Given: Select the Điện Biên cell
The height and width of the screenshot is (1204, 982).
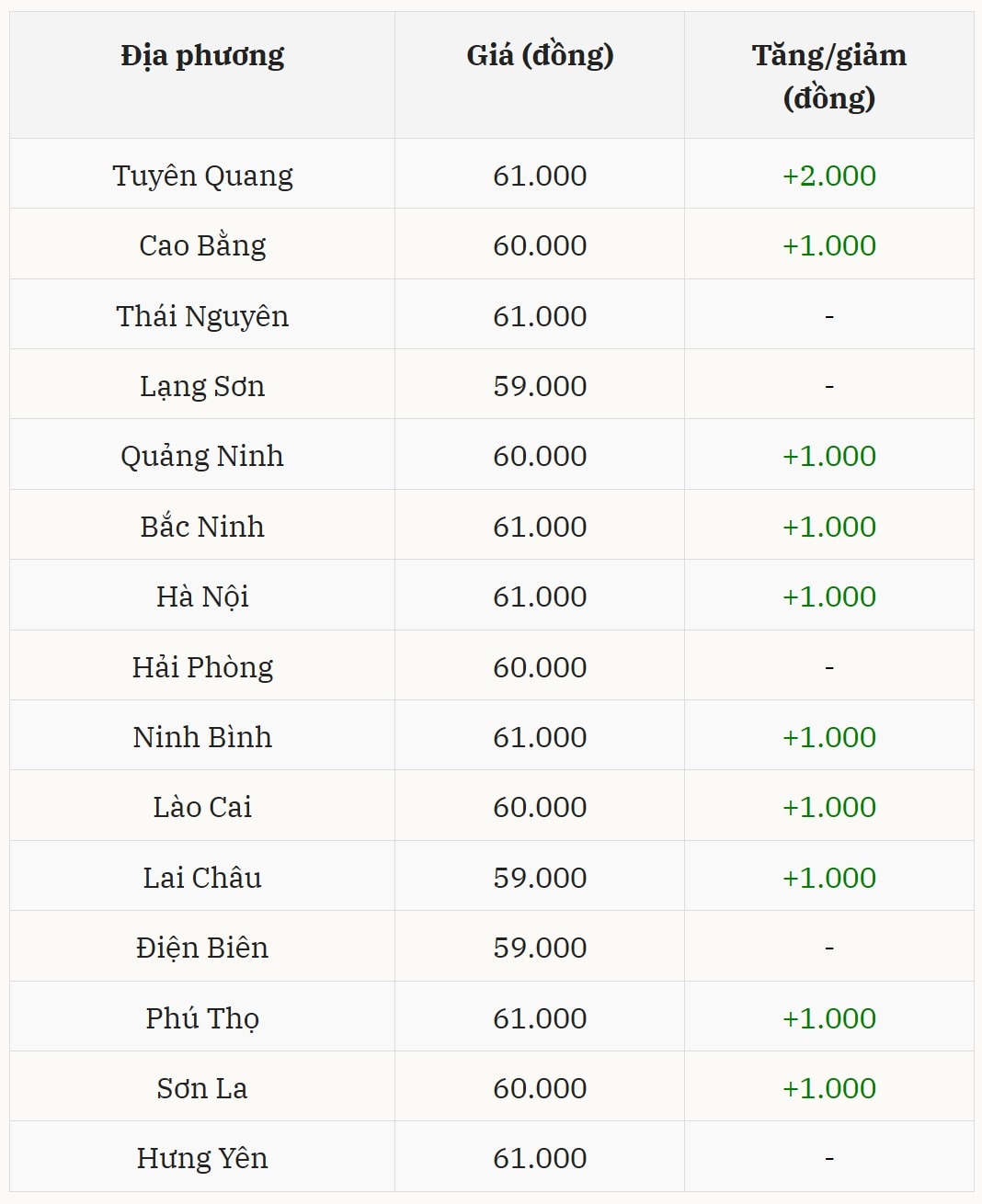Looking at the screenshot, I should tap(202, 948).
